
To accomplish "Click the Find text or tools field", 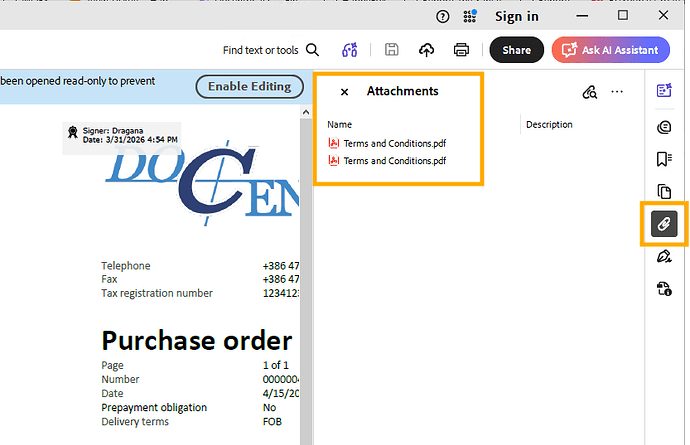I will tap(261, 50).
